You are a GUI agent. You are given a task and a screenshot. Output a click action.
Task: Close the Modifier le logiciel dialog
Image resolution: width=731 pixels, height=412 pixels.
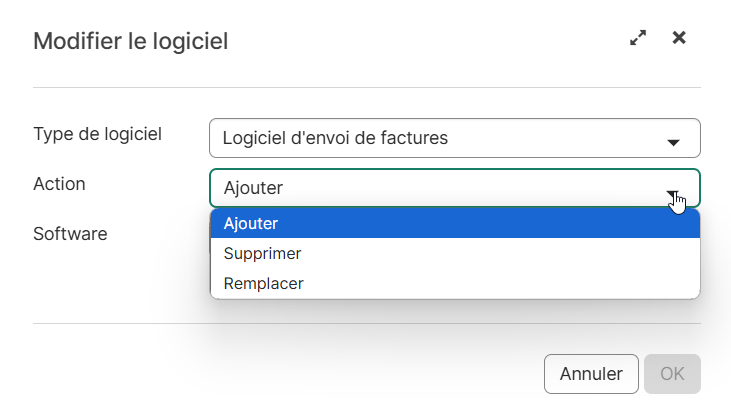click(679, 38)
